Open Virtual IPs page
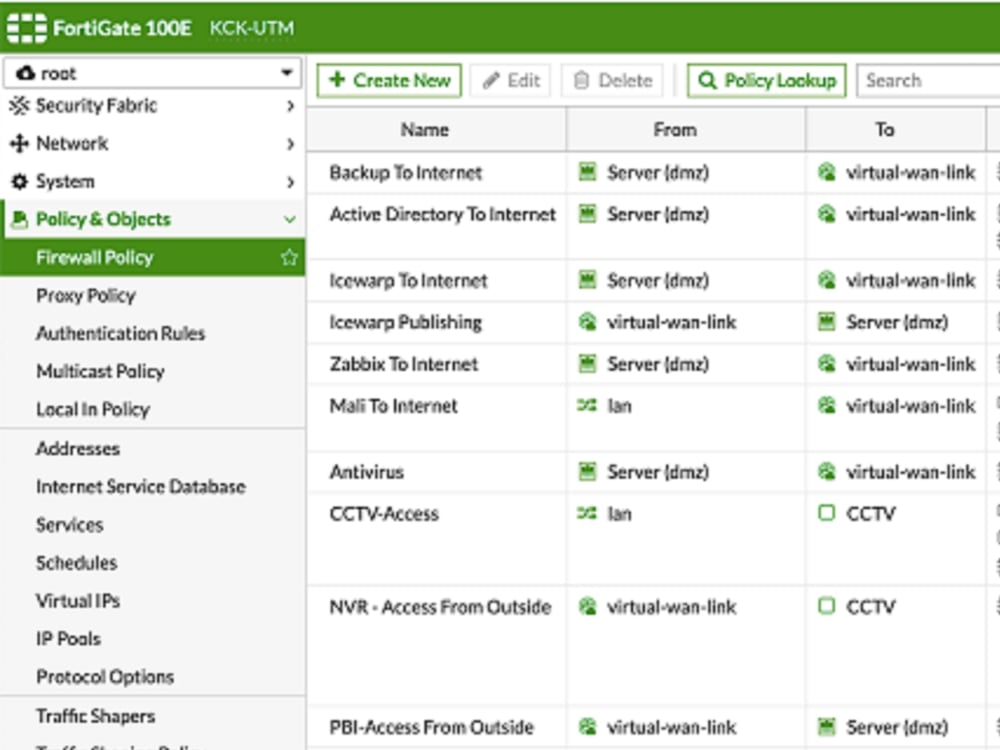 tap(78, 601)
